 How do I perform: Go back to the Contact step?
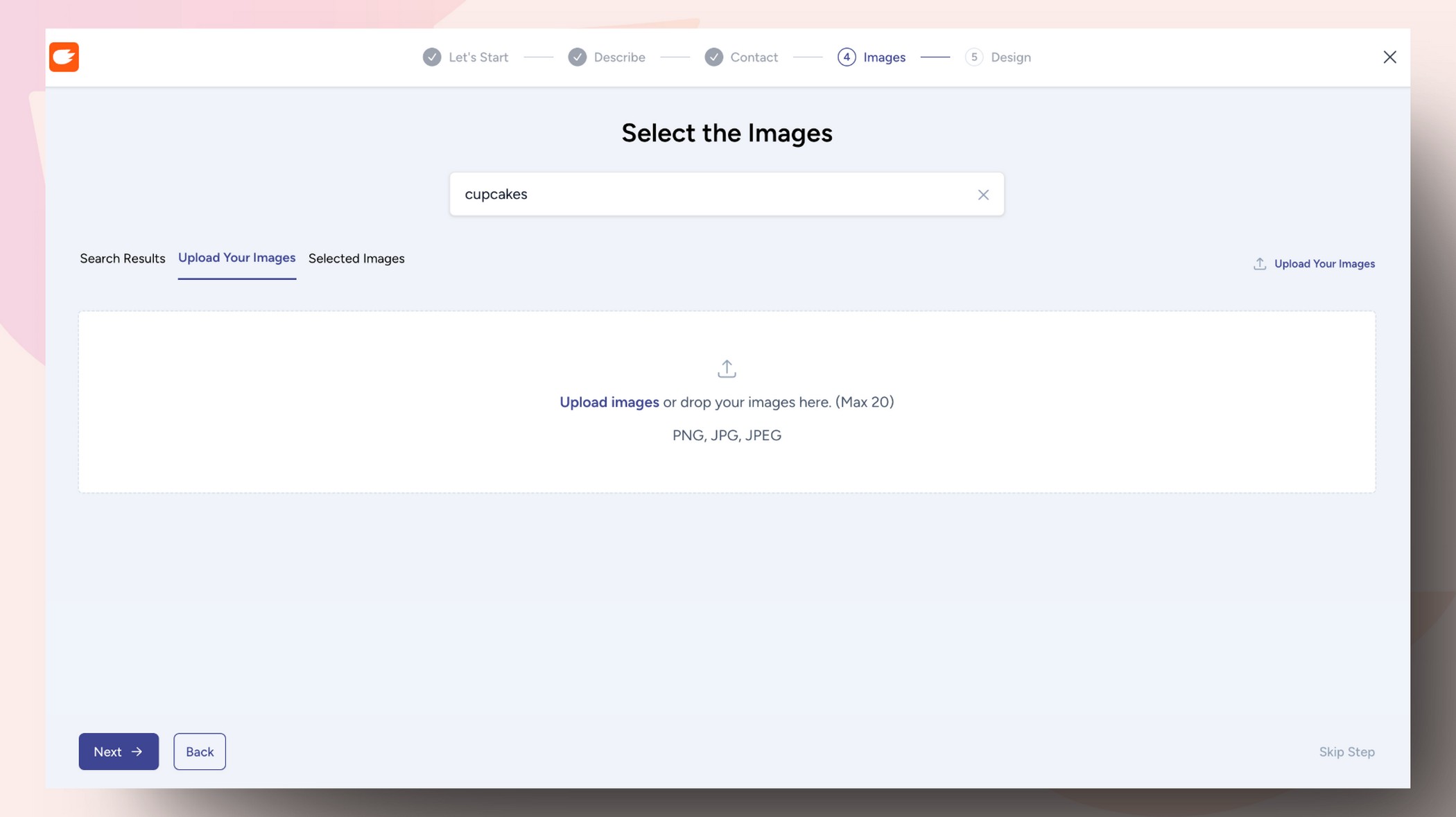click(x=199, y=751)
